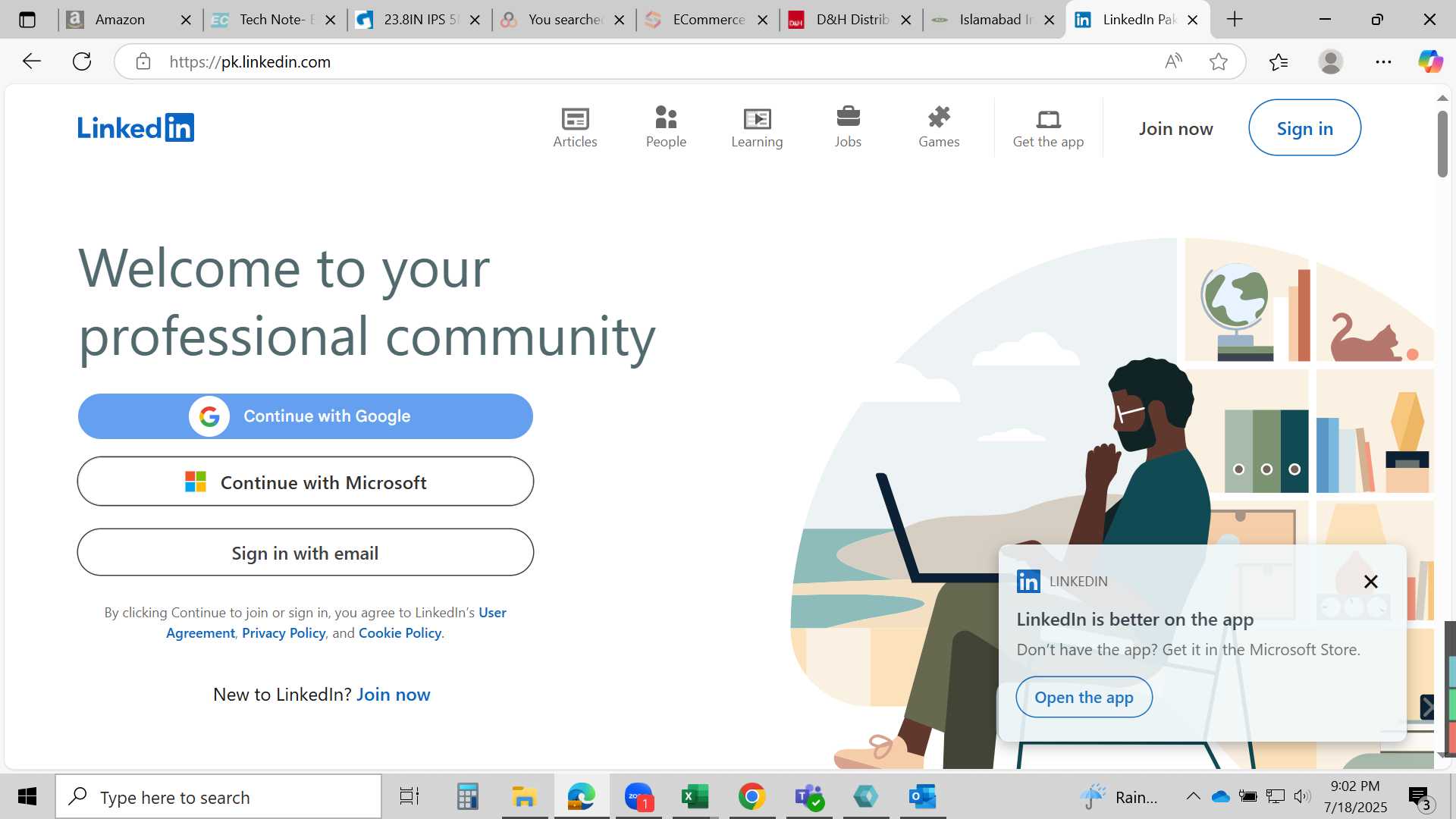1456x819 pixels.
Task: Open Outlook from the taskbar
Action: (923, 797)
